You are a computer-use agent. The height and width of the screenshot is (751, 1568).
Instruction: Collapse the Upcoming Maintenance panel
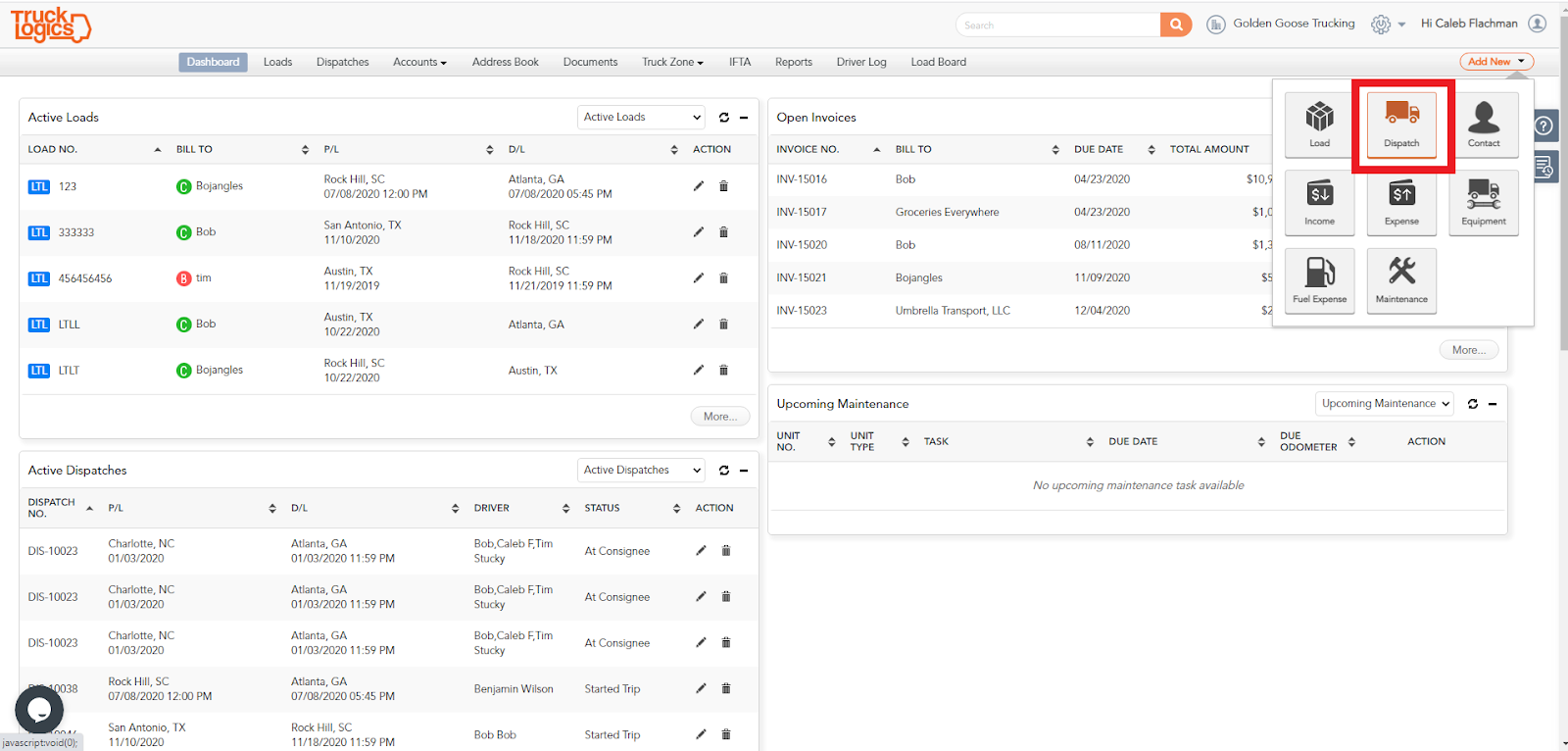pyautogui.click(x=1493, y=404)
